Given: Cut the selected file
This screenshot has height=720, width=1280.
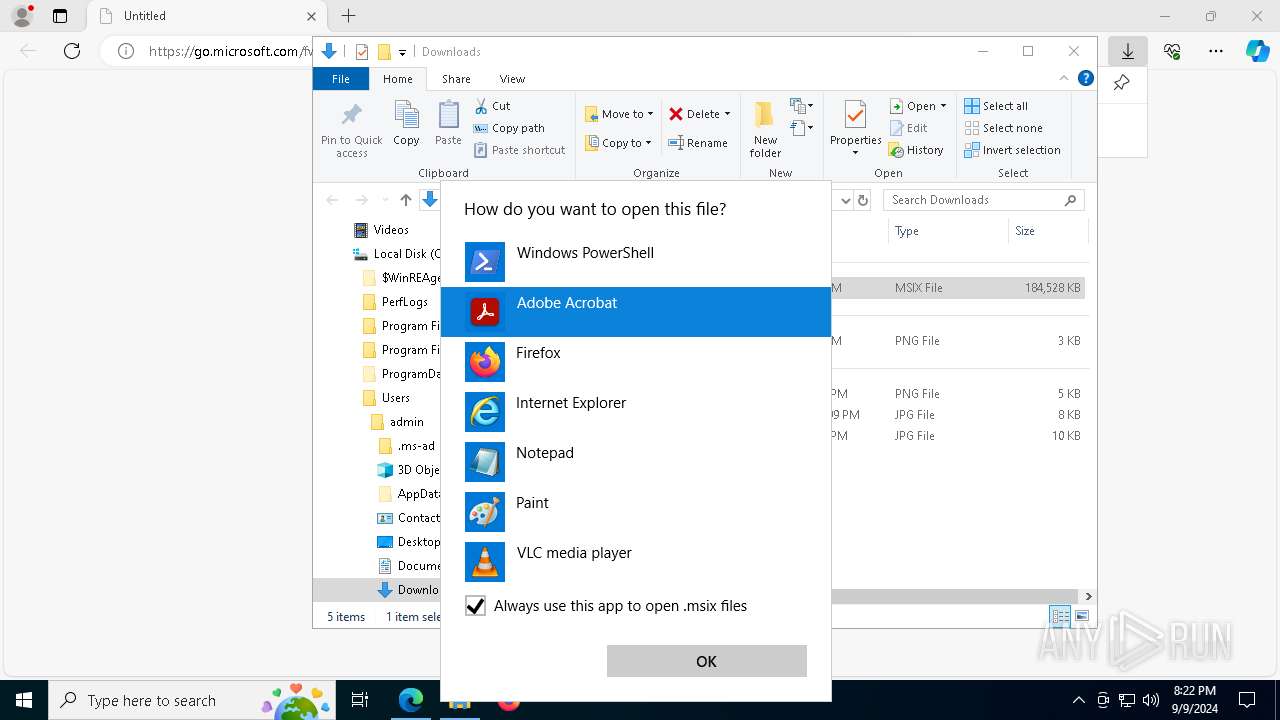Looking at the screenshot, I should click(x=492, y=106).
